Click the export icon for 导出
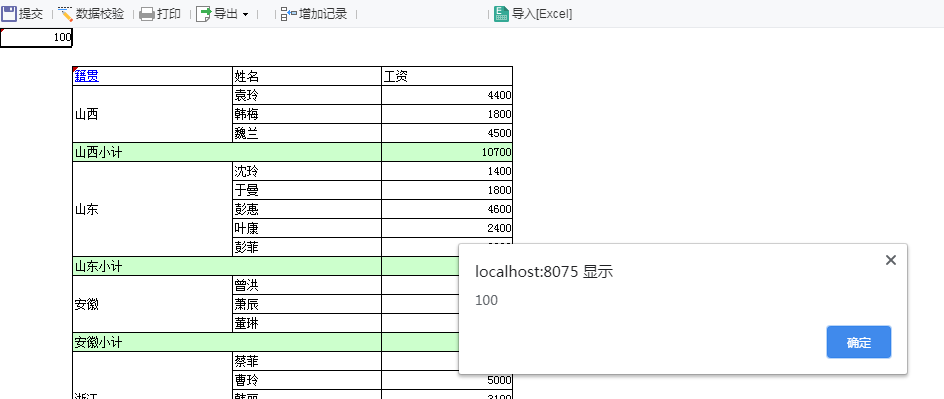Image resolution: width=944 pixels, height=399 pixels. [x=204, y=13]
